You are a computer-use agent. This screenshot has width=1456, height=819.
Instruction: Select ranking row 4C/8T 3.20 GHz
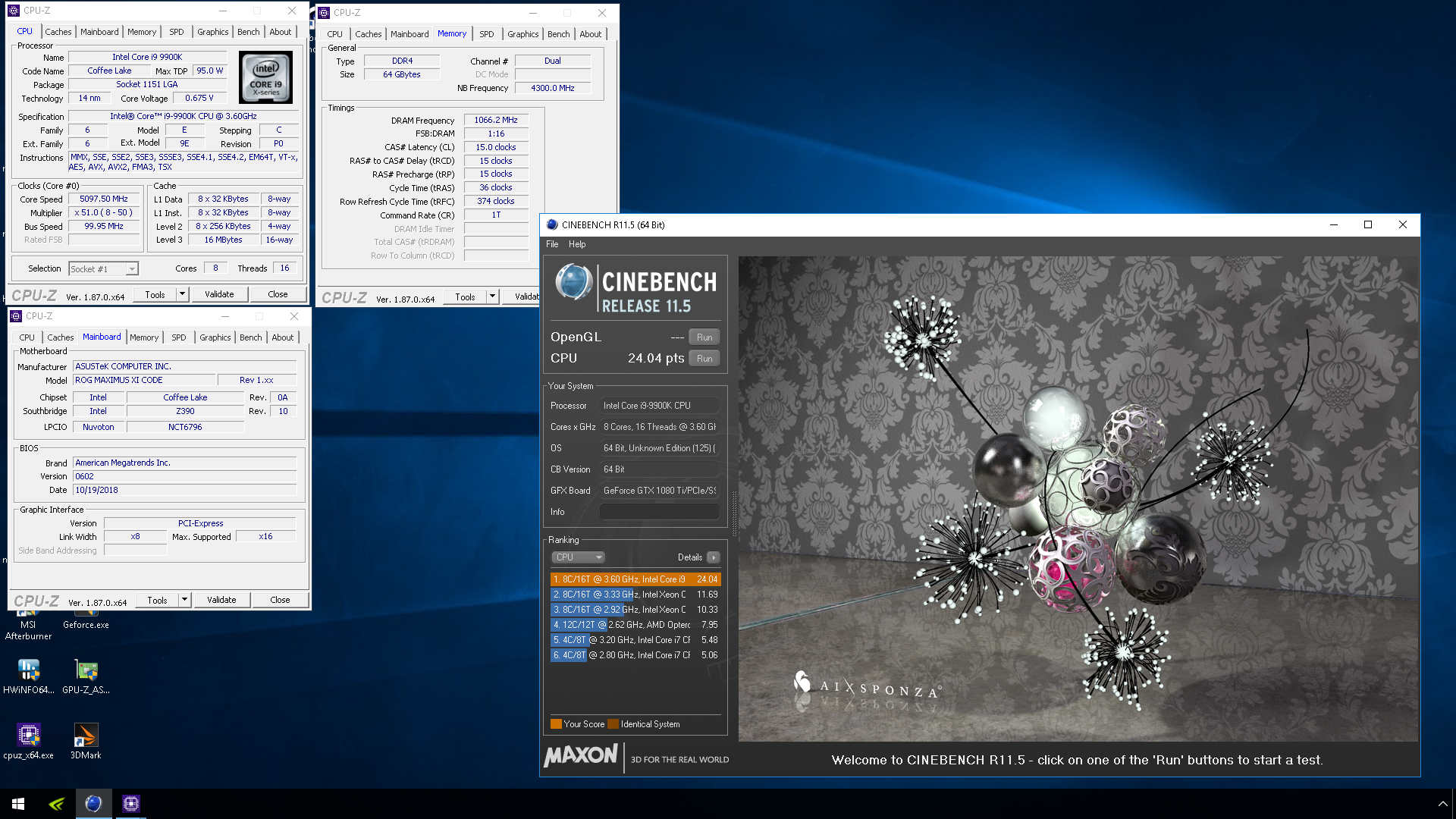(635, 640)
